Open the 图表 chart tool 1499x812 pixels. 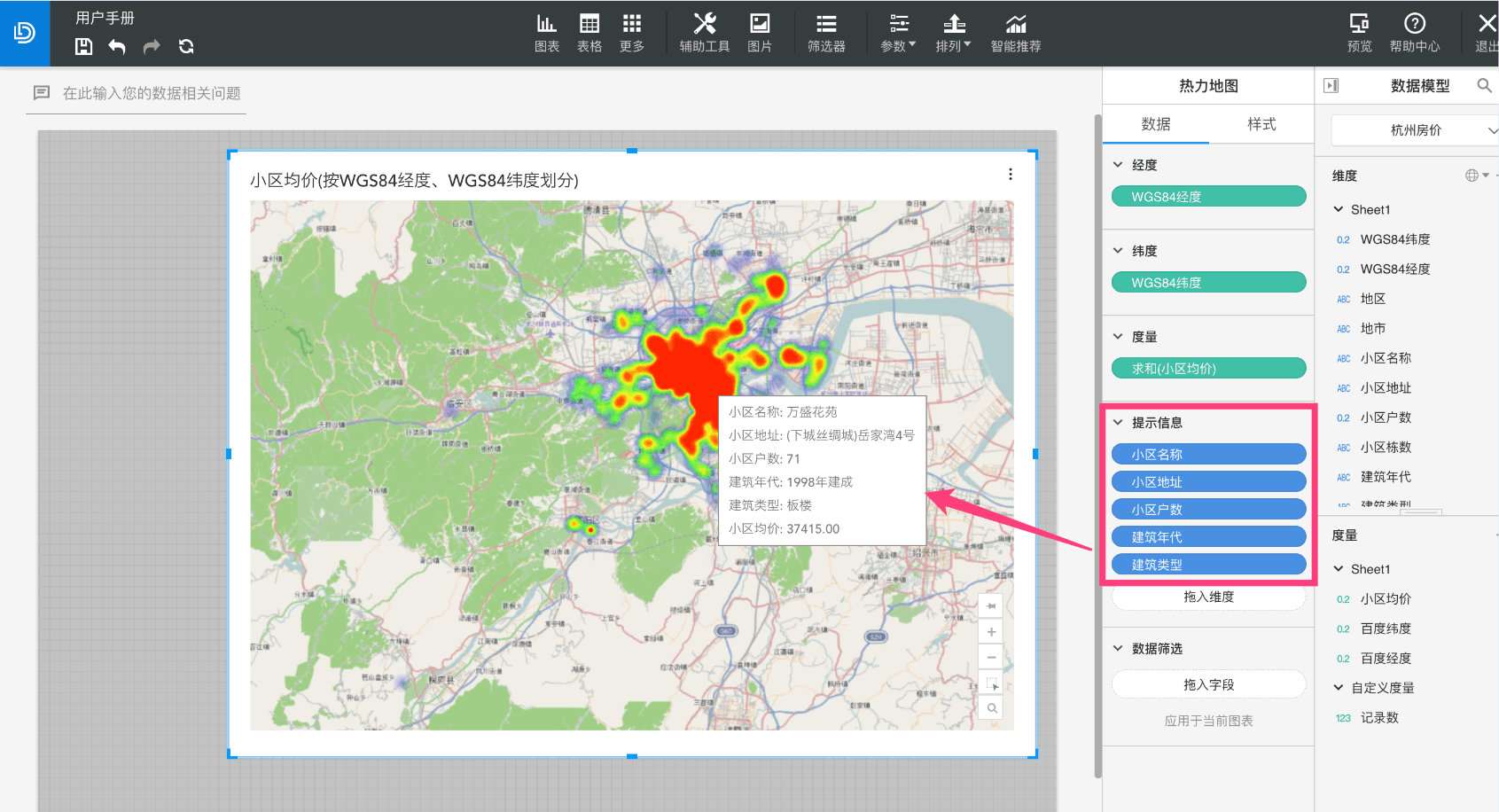coord(547,33)
